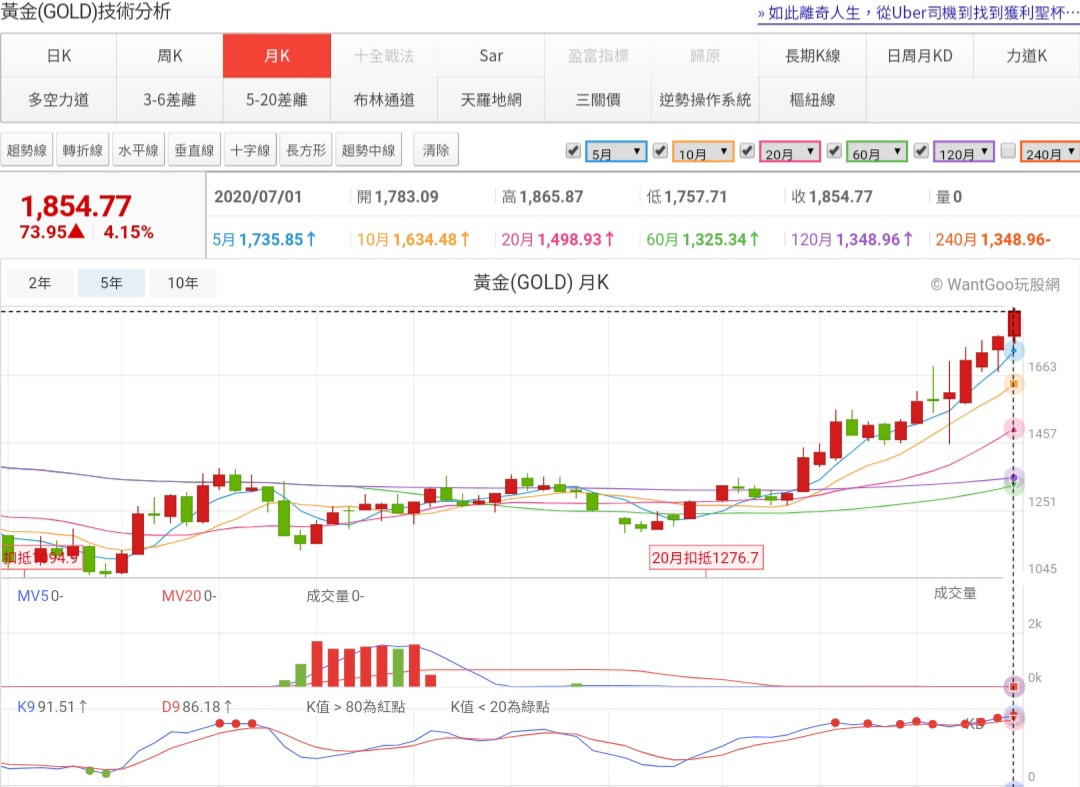Viewport: 1080px width, 787px height.
Task: Switch to the 布林通道 Bollinger tab
Action: (x=384, y=100)
